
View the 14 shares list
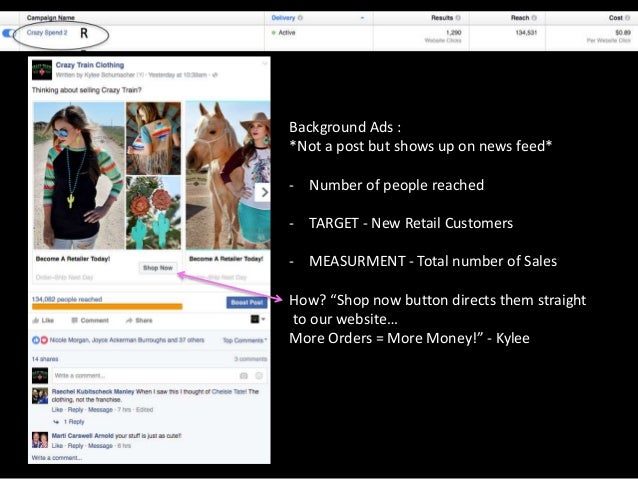(45, 359)
